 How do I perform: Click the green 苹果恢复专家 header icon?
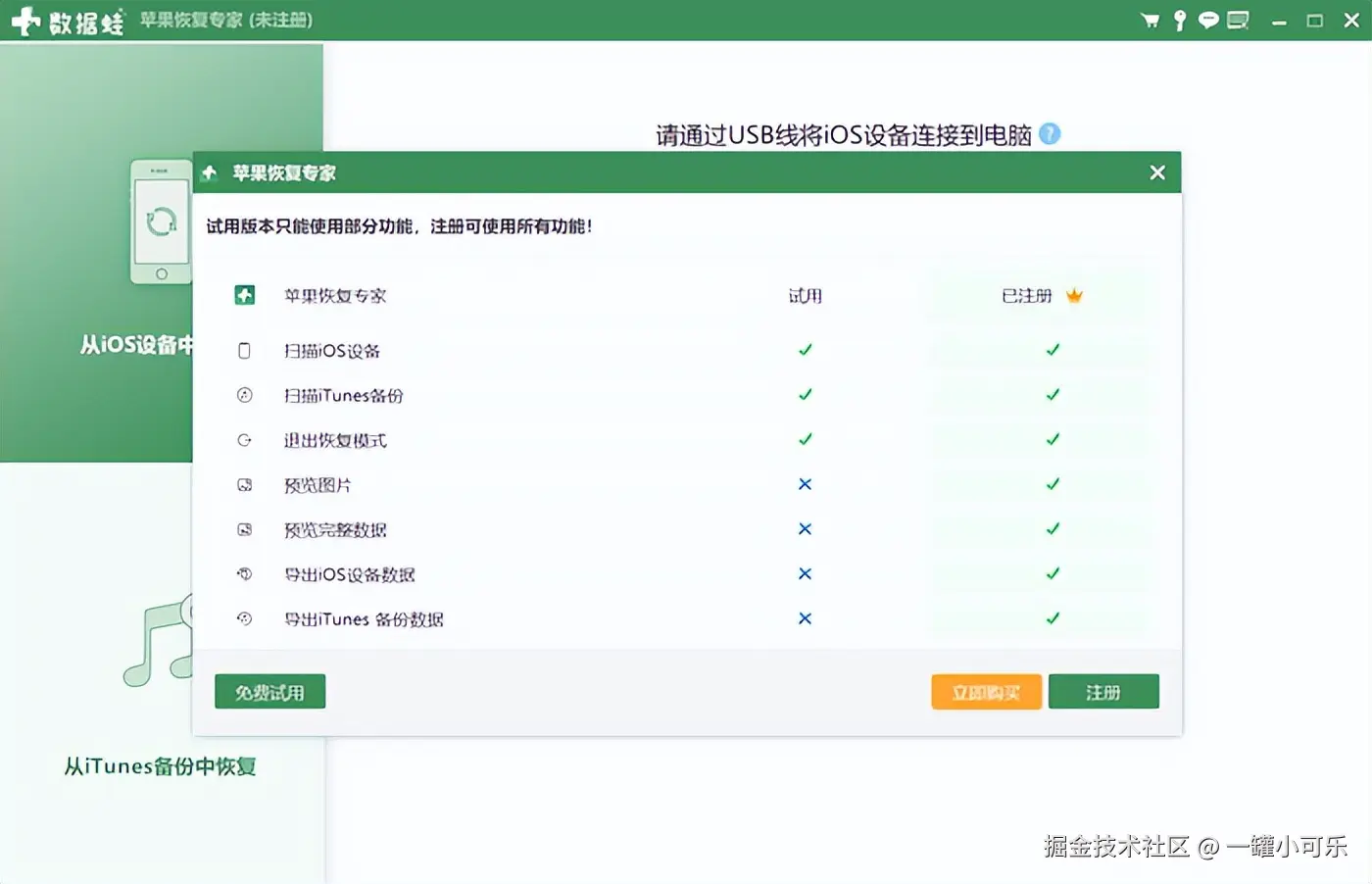pyautogui.click(x=245, y=295)
